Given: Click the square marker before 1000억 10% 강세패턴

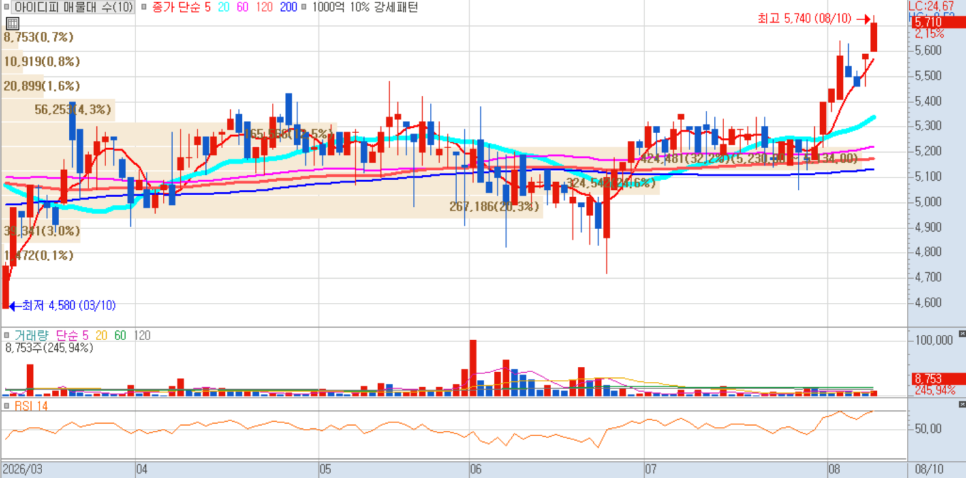Looking at the screenshot, I should (306, 7).
